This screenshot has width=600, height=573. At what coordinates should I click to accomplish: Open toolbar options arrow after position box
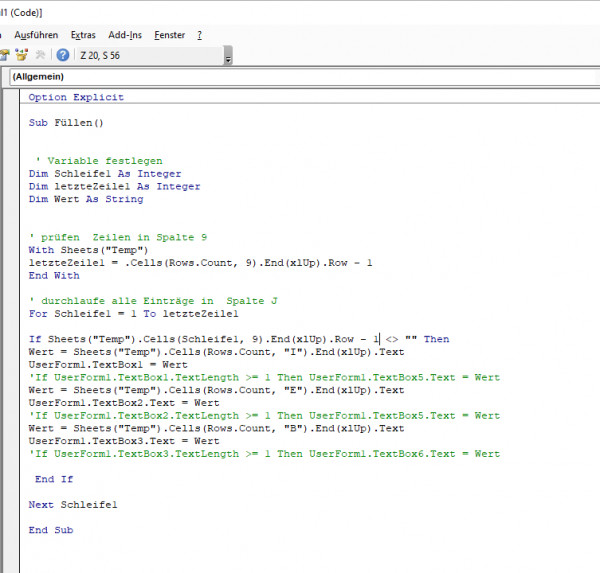coord(228,56)
